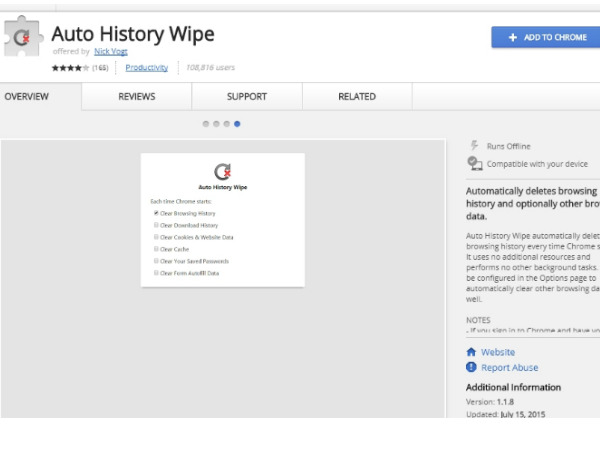This screenshot has height=450, width=600.
Task: Open the Nick Vogt developer link
Action: (x=111, y=51)
